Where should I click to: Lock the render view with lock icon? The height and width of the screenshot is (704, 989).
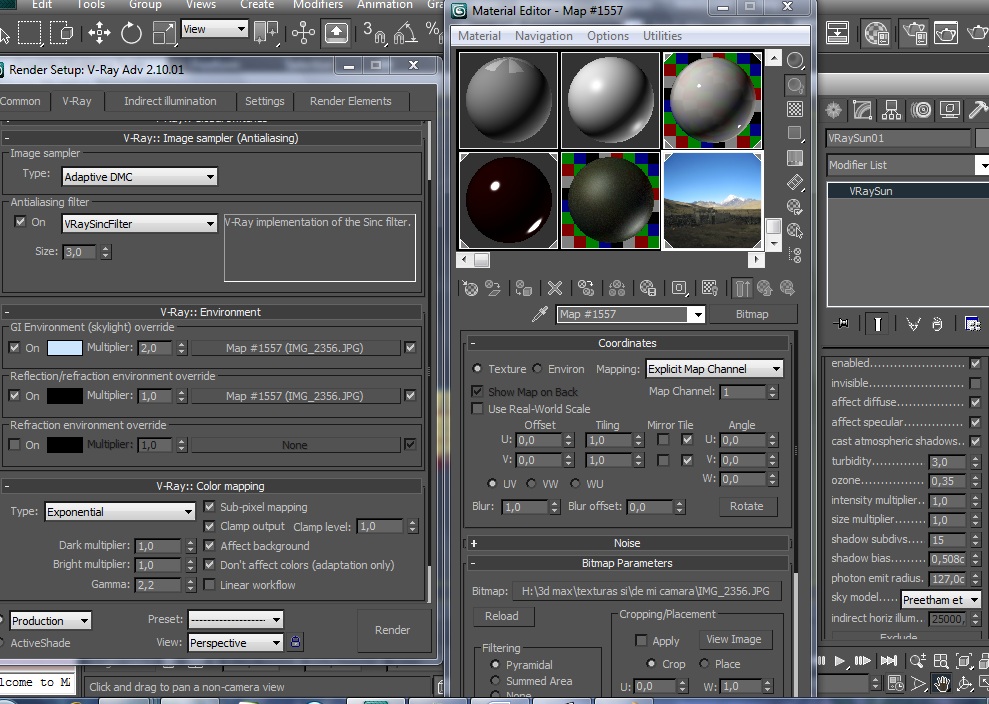coord(295,642)
